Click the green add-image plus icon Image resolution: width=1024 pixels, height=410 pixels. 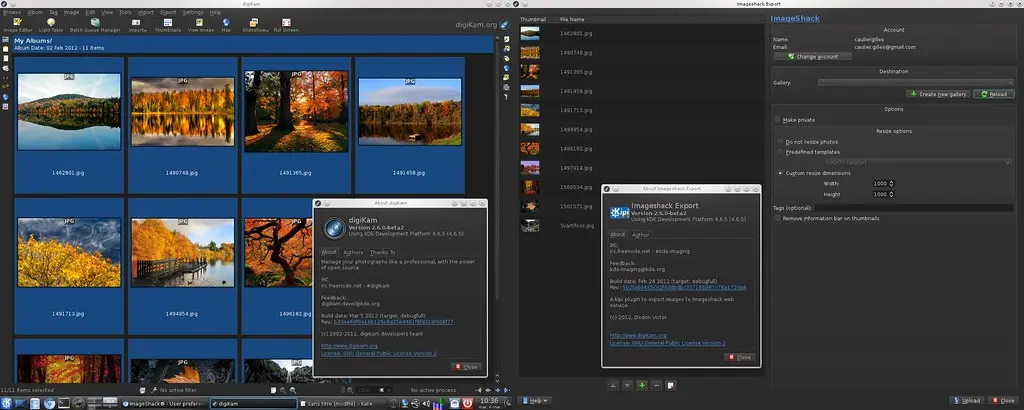pyautogui.click(x=641, y=385)
